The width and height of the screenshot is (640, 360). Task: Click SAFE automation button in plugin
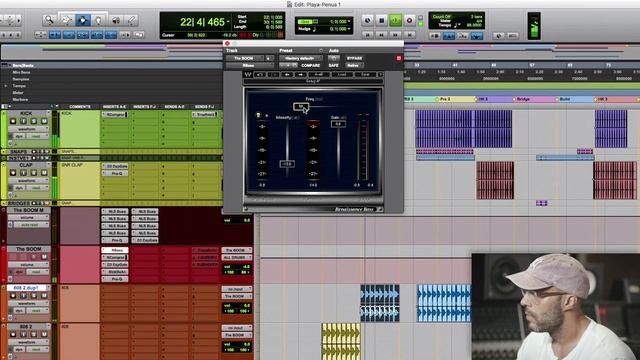(x=333, y=65)
